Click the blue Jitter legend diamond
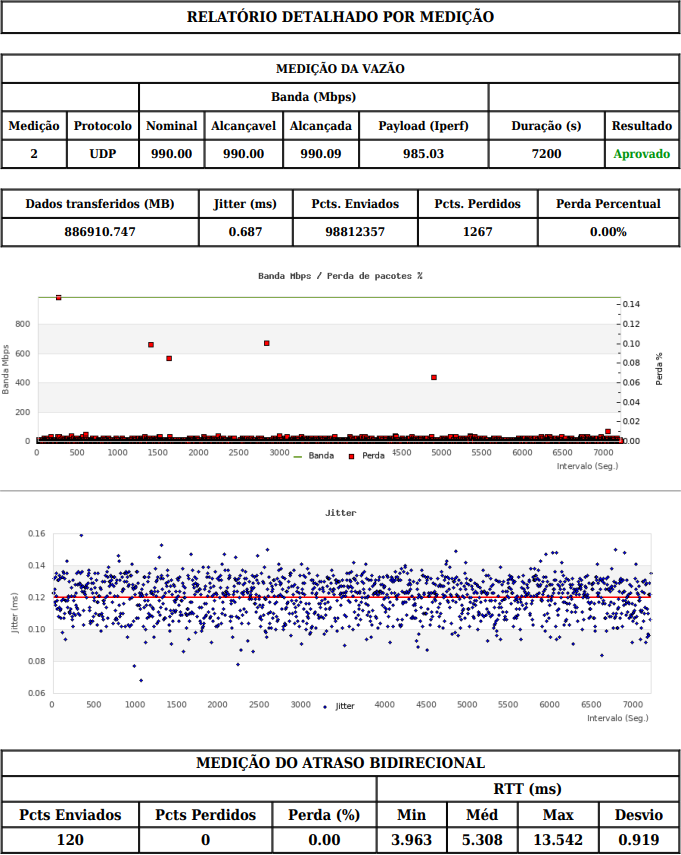 coord(325,706)
